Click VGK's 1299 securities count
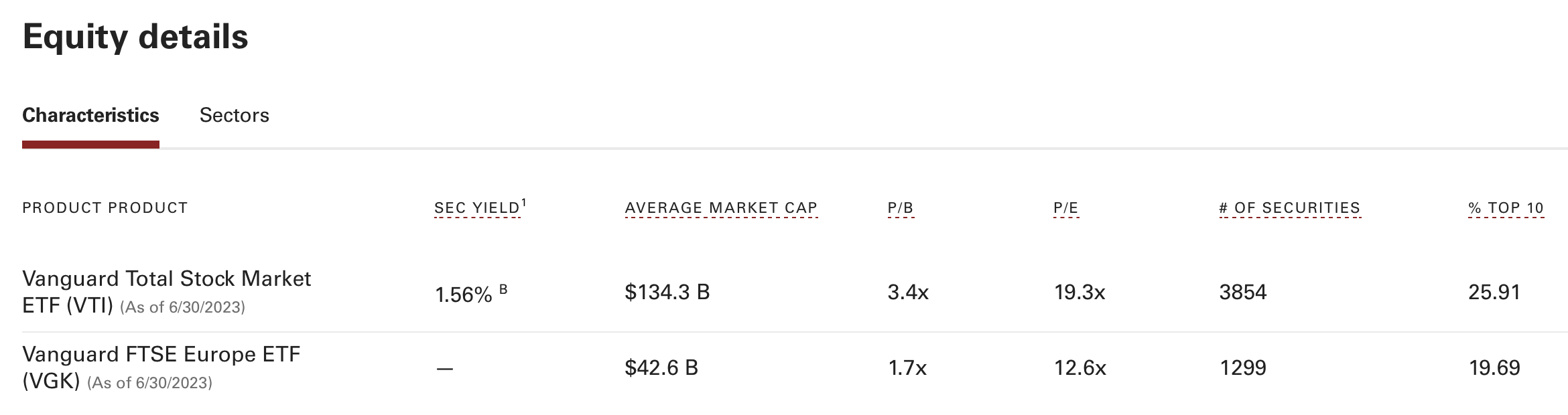1568x415 pixels. [x=1242, y=367]
